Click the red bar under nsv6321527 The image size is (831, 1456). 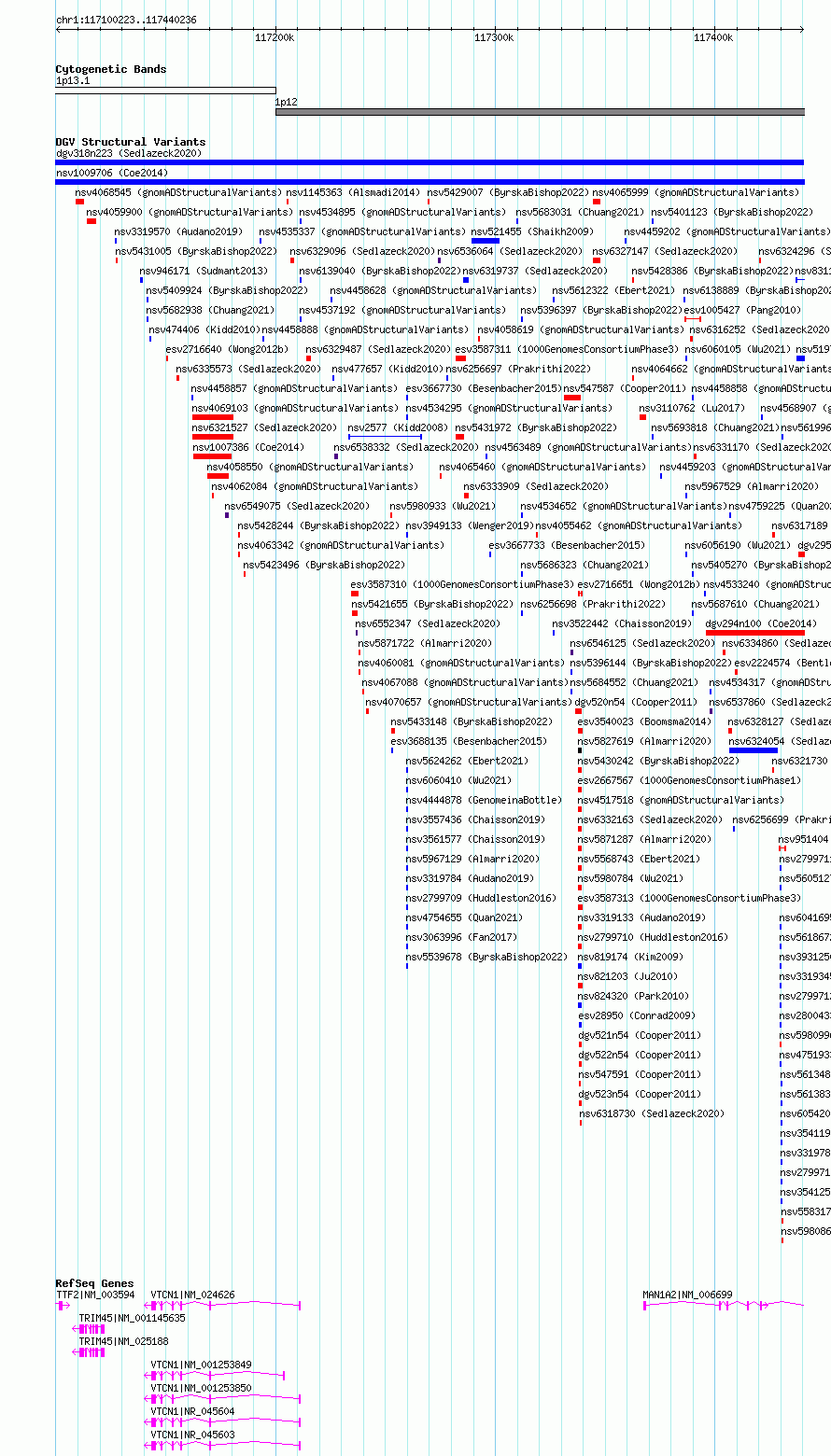(x=213, y=437)
